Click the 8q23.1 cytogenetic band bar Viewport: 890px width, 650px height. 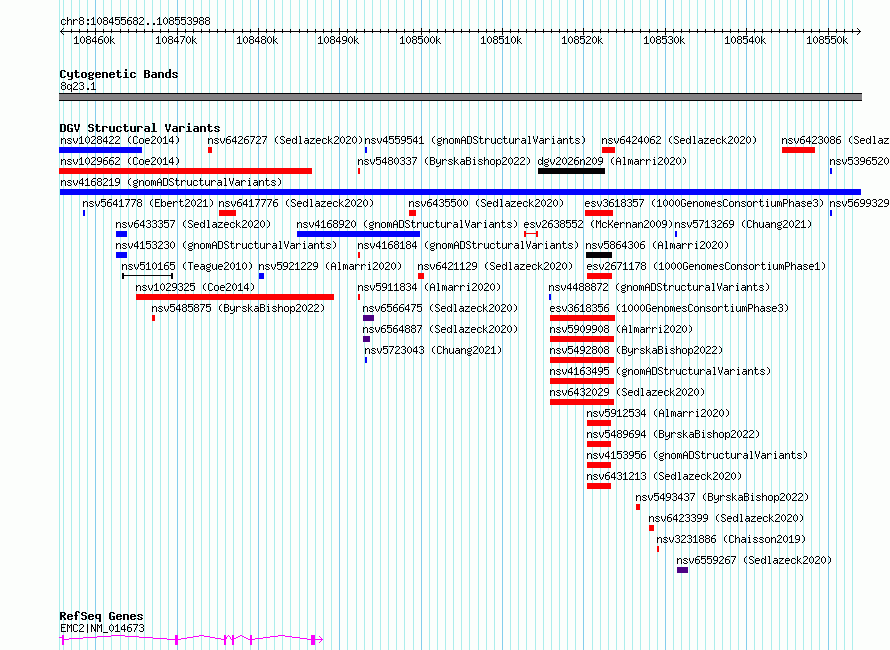point(460,97)
